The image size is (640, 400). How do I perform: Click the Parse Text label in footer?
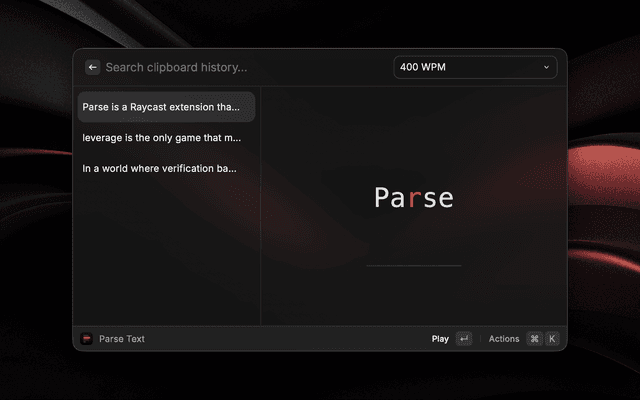point(122,339)
